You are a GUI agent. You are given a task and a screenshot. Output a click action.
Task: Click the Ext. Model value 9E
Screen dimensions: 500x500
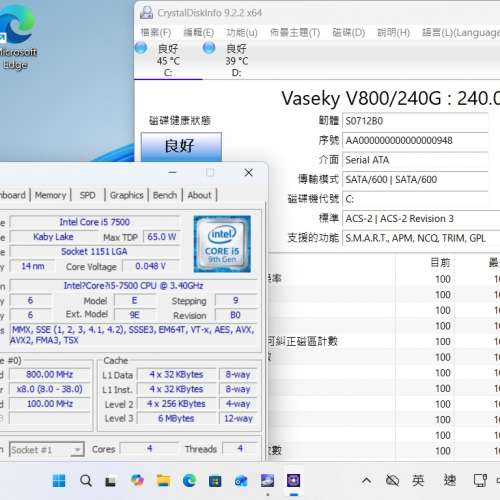(x=135, y=315)
